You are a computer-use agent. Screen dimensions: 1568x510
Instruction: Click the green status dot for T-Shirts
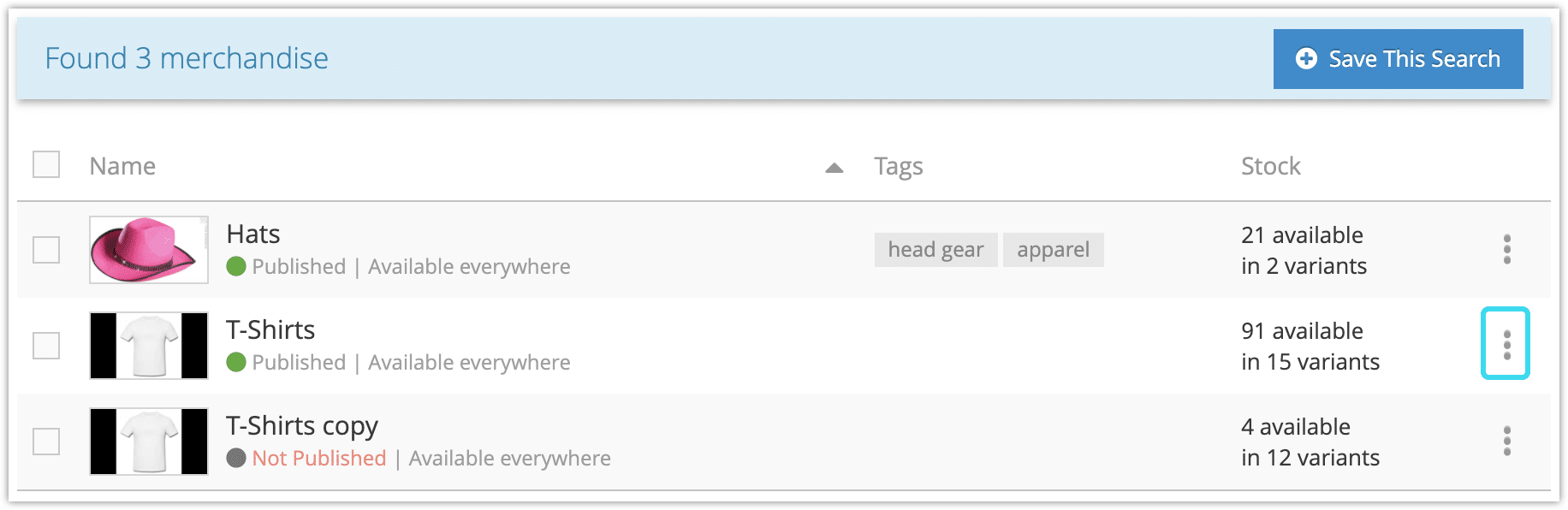point(236,363)
